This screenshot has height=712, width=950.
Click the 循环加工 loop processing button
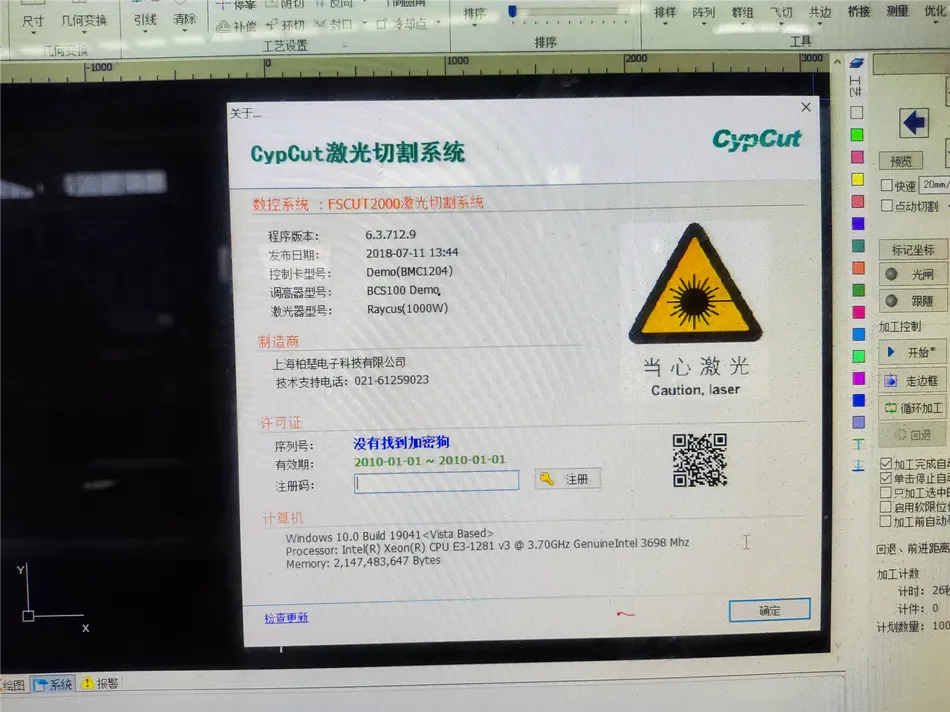(912, 408)
